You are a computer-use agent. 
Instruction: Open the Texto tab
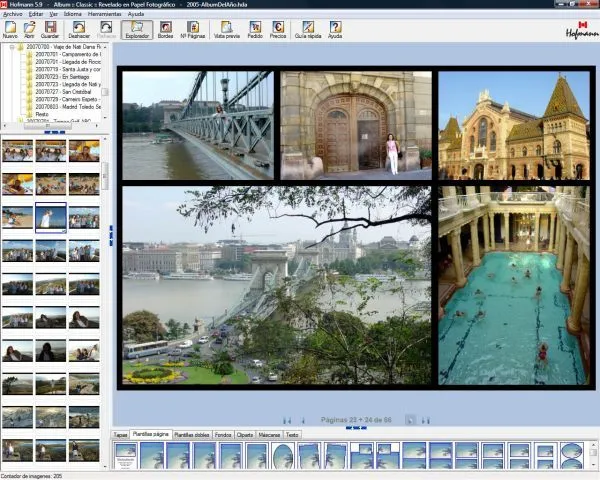click(x=292, y=435)
